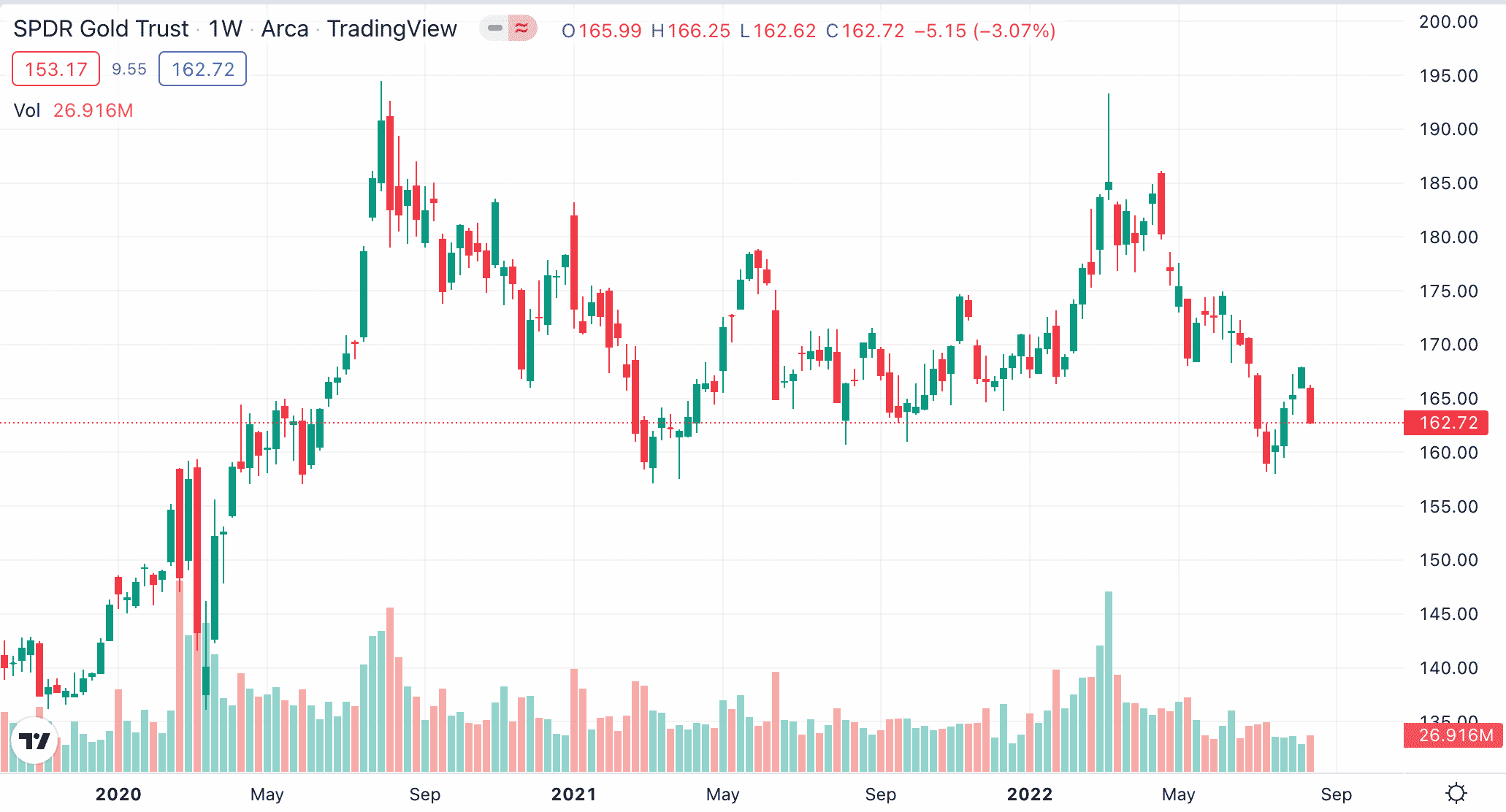Viewport: 1506px width, 812px height.
Task: Click the red 153.17 sell price button
Action: pyautogui.click(x=56, y=69)
